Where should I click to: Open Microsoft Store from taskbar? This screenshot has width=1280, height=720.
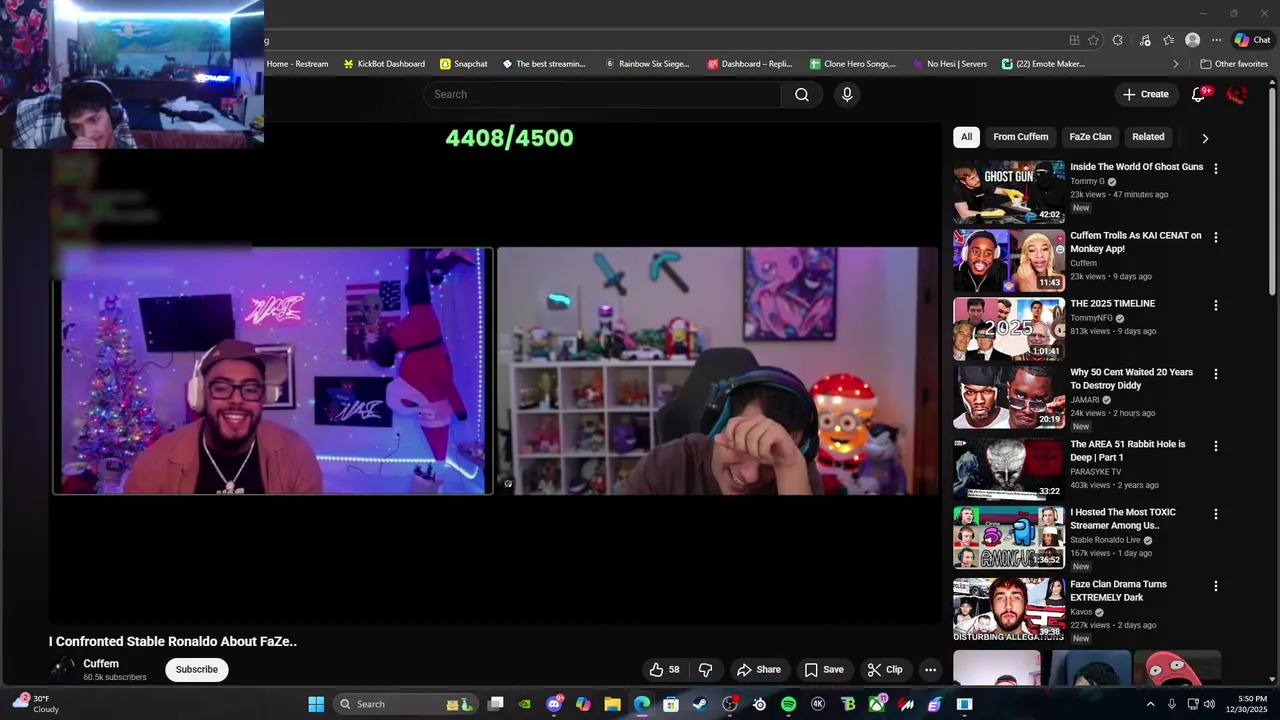[x=671, y=704]
